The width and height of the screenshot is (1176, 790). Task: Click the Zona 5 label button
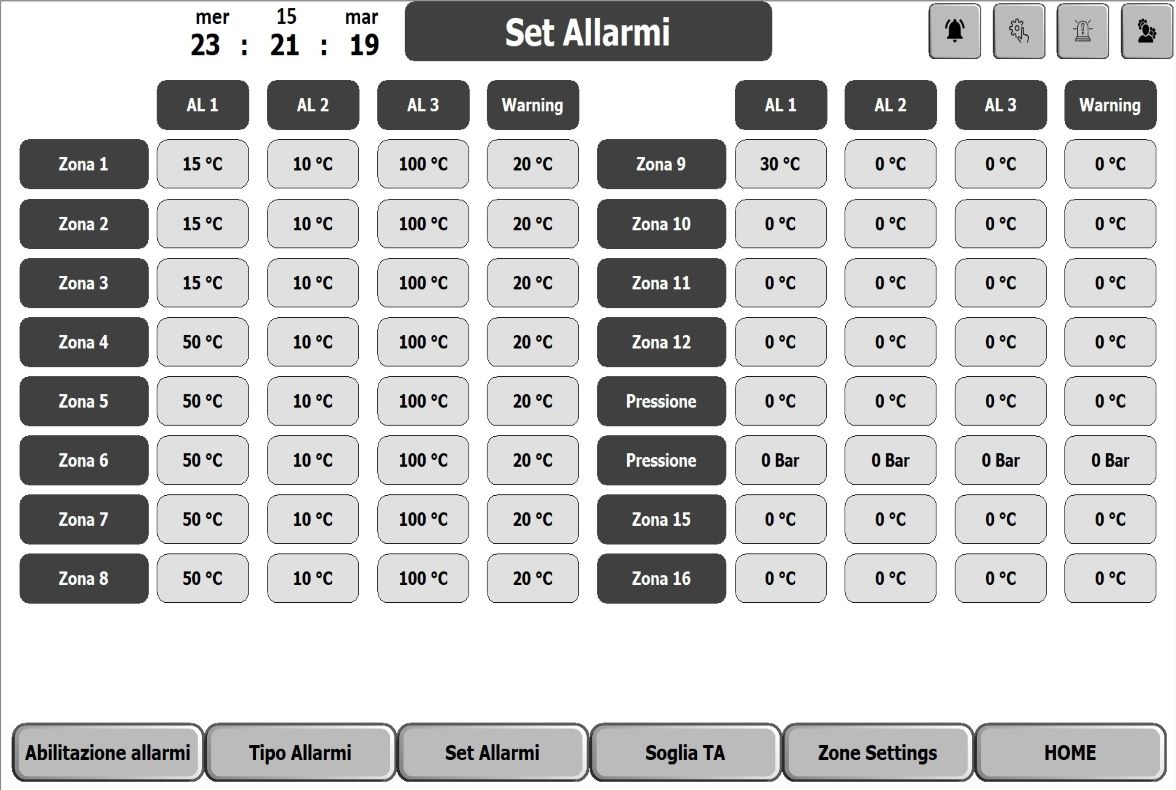(x=84, y=401)
